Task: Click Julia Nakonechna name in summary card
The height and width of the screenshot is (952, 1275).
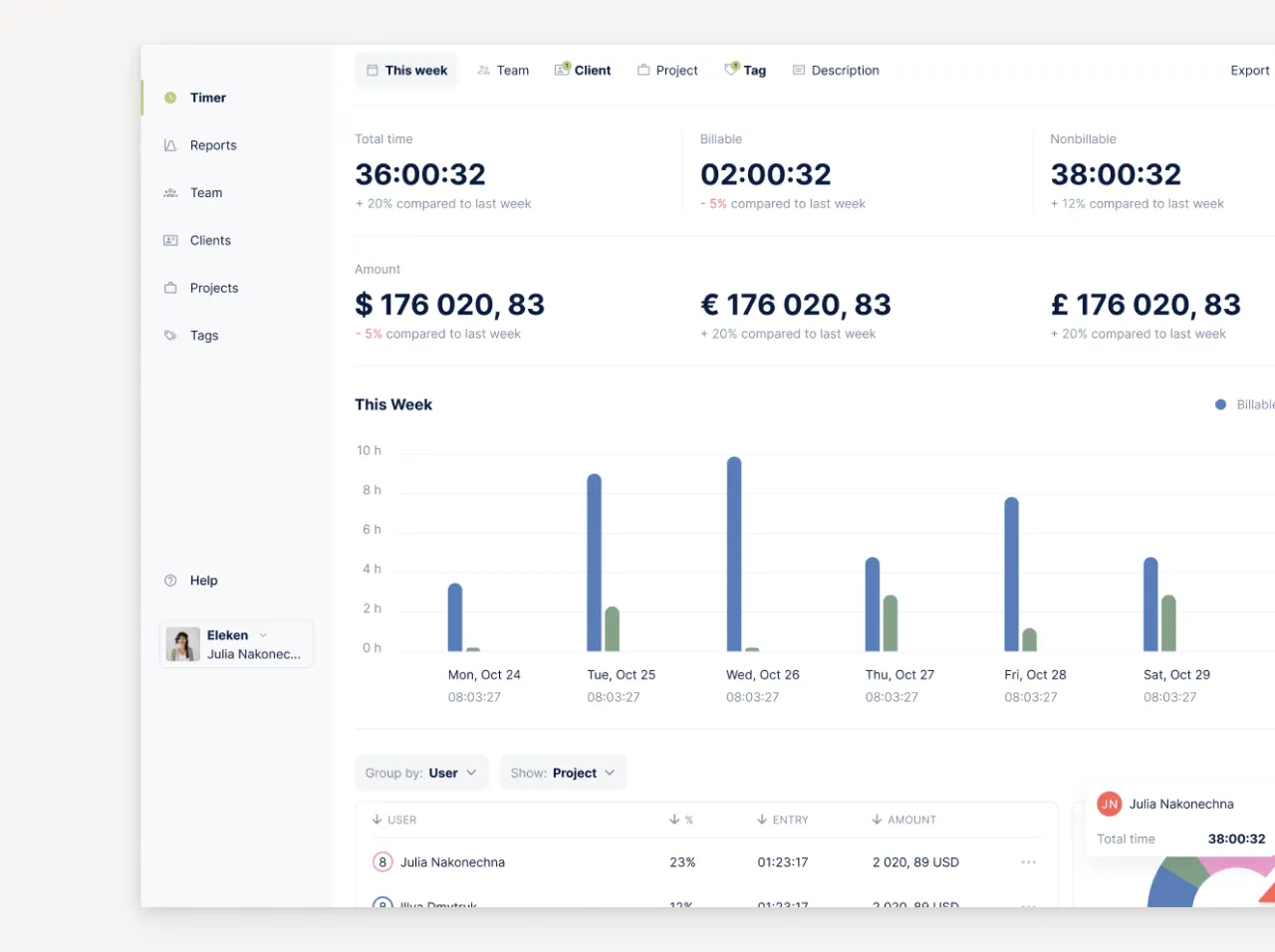Action: [x=1181, y=804]
